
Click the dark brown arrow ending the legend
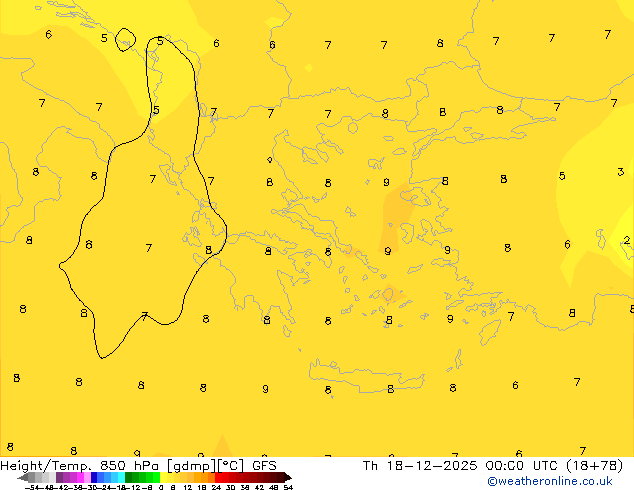tap(288, 477)
